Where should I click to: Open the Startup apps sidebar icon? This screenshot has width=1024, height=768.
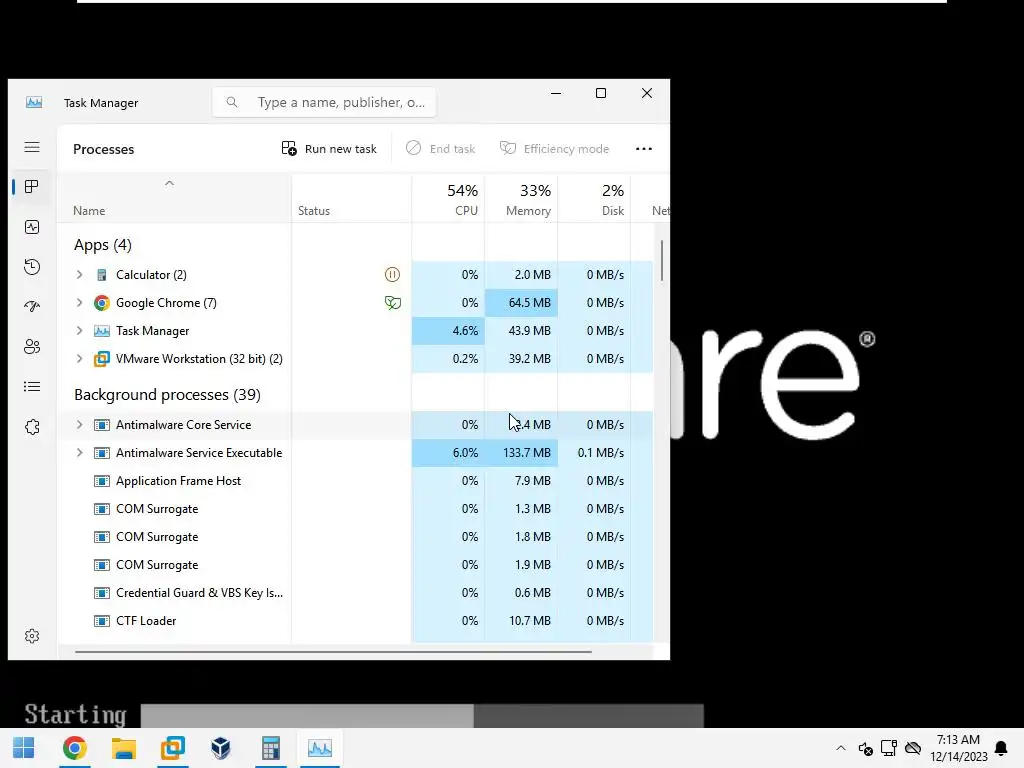click(x=32, y=306)
